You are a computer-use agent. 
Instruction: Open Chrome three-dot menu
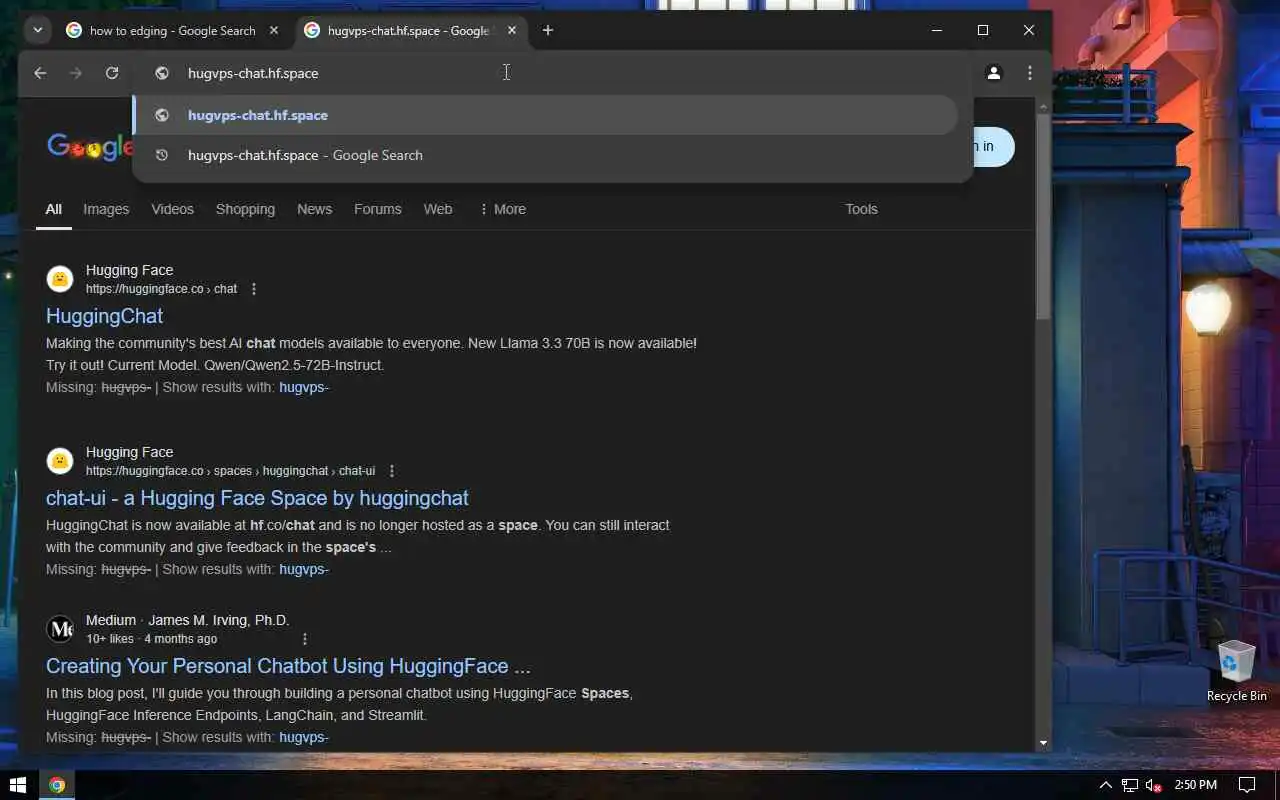1030,73
